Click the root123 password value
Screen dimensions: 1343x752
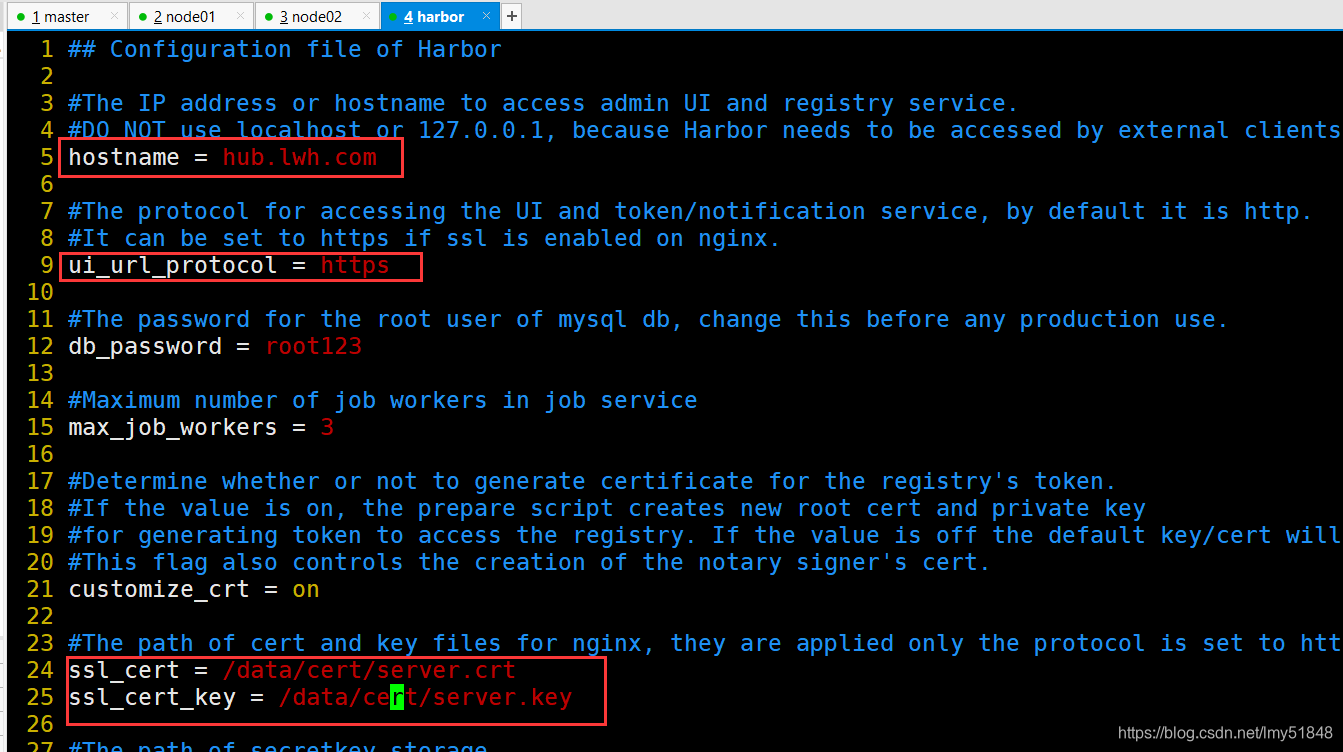314,347
